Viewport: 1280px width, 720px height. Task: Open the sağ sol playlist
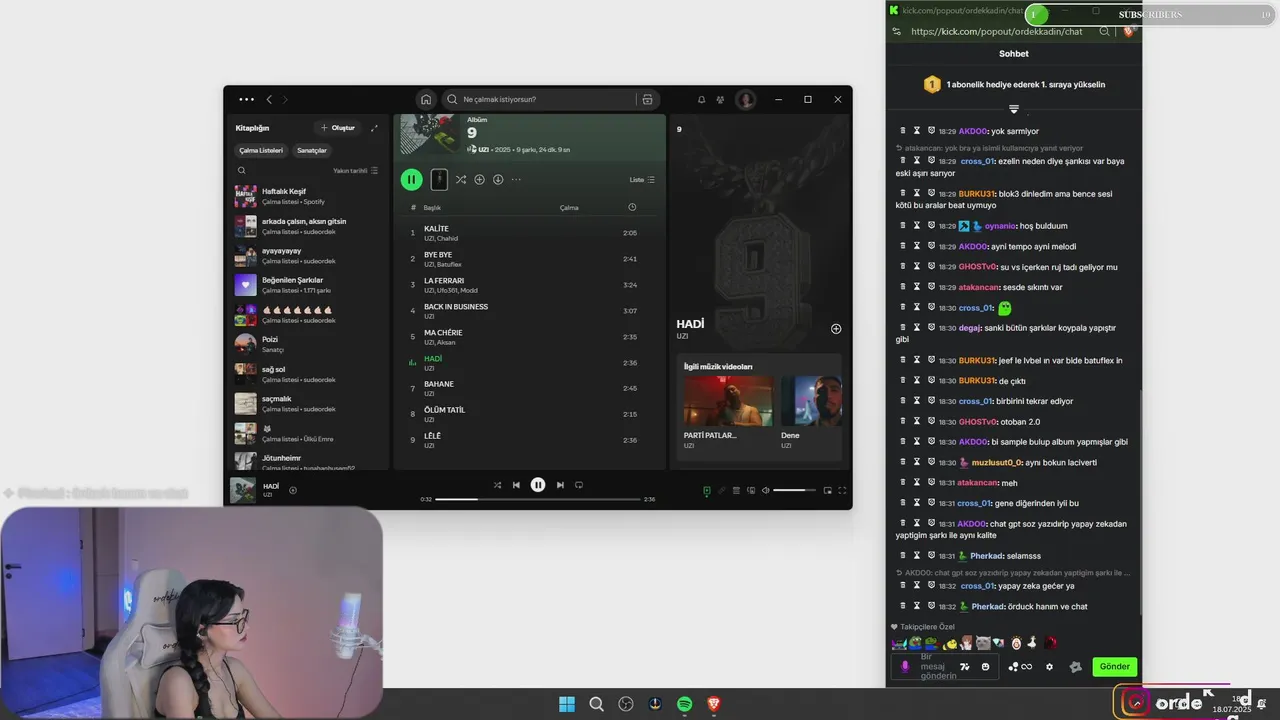[x=310, y=374]
